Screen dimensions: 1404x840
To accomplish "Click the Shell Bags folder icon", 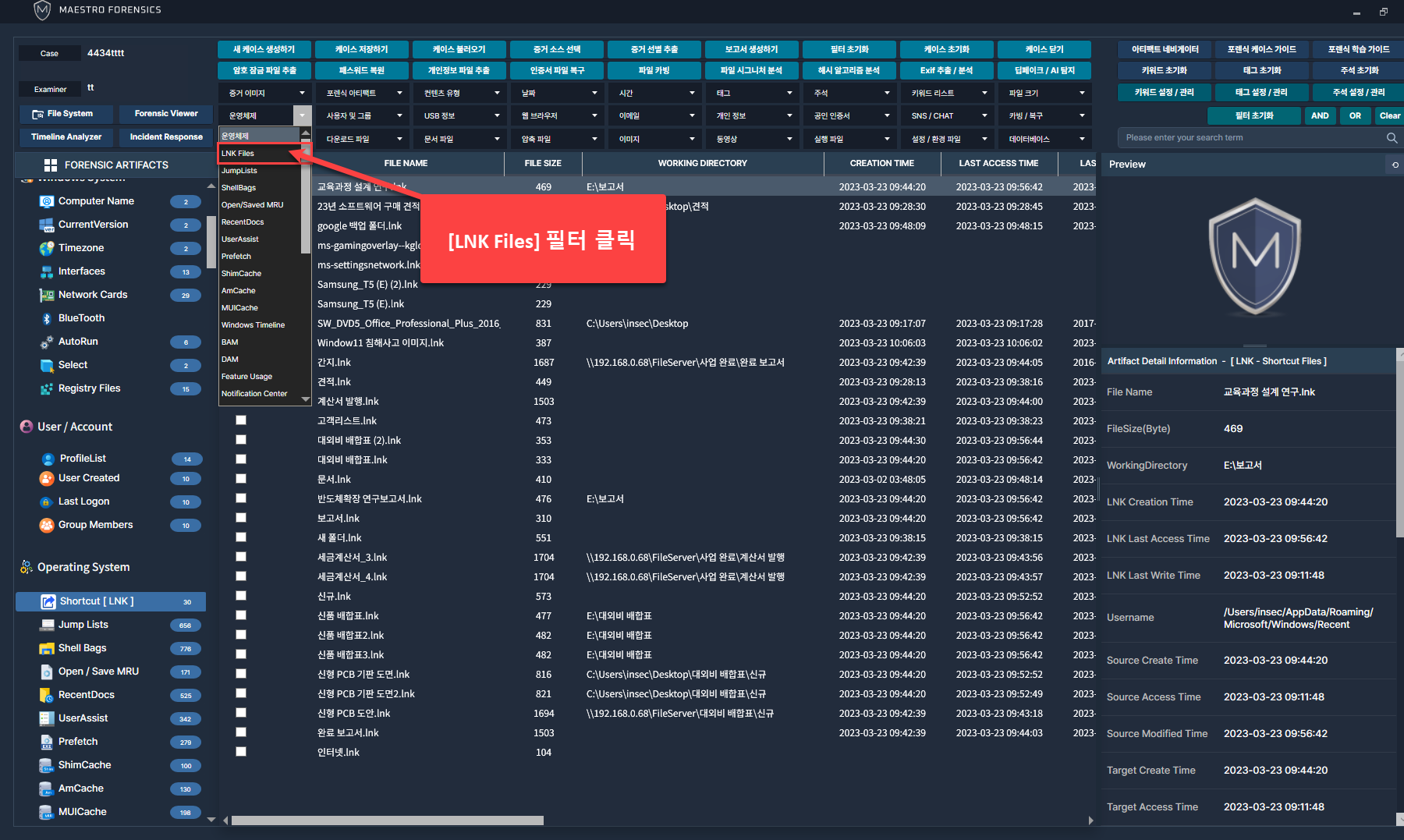I will pyautogui.click(x=47, y=648).
